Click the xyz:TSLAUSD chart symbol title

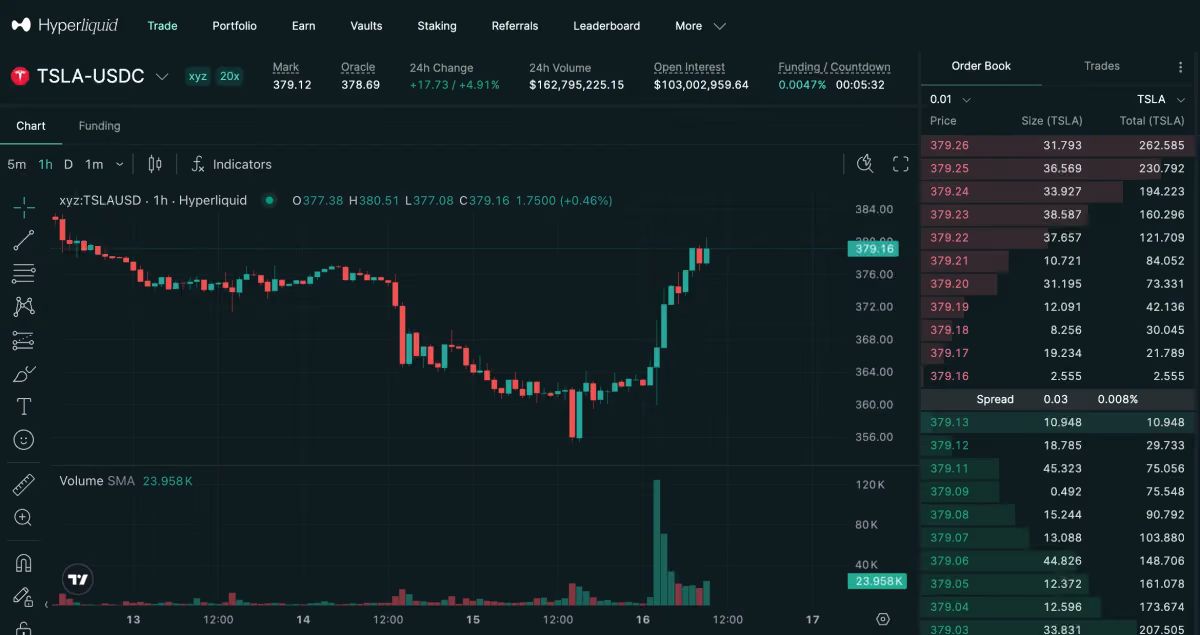[x=153, y=200]
